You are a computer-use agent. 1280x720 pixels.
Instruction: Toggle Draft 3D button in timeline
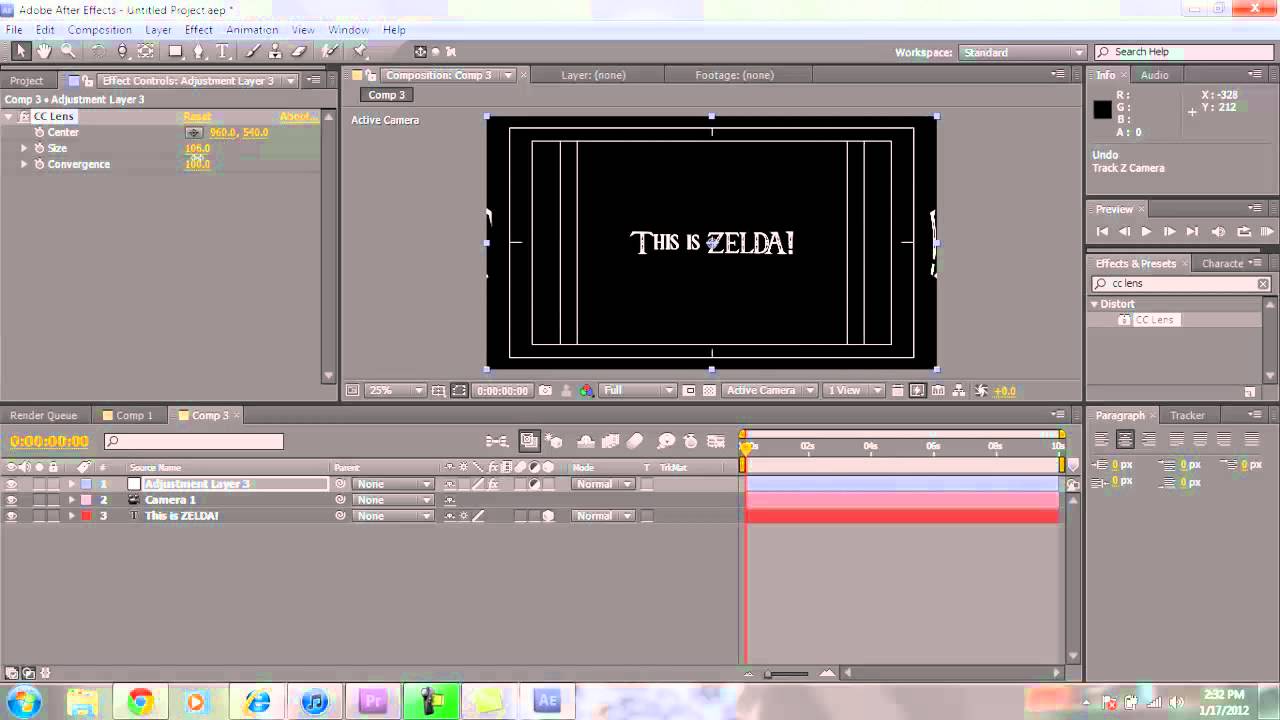pyautogui.click(x=555, y=441)
